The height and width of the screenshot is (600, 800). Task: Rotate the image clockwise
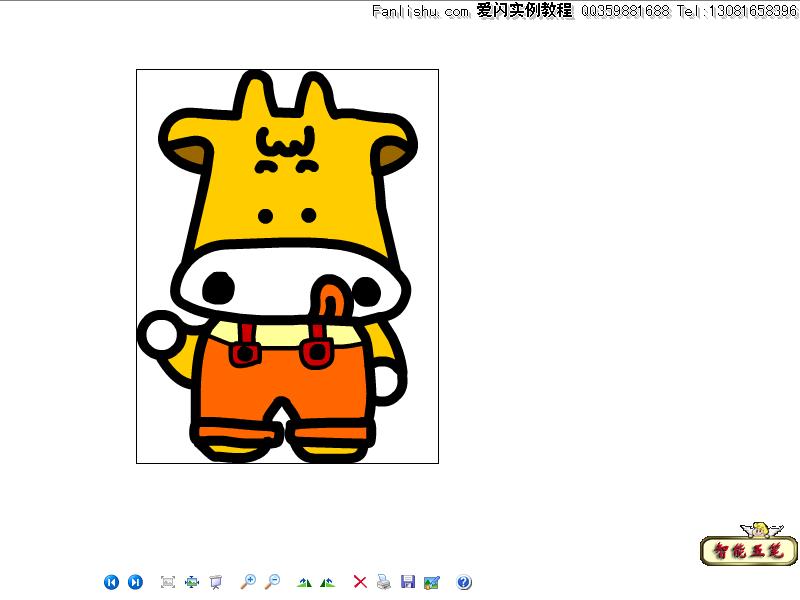[x=305, y=582]
